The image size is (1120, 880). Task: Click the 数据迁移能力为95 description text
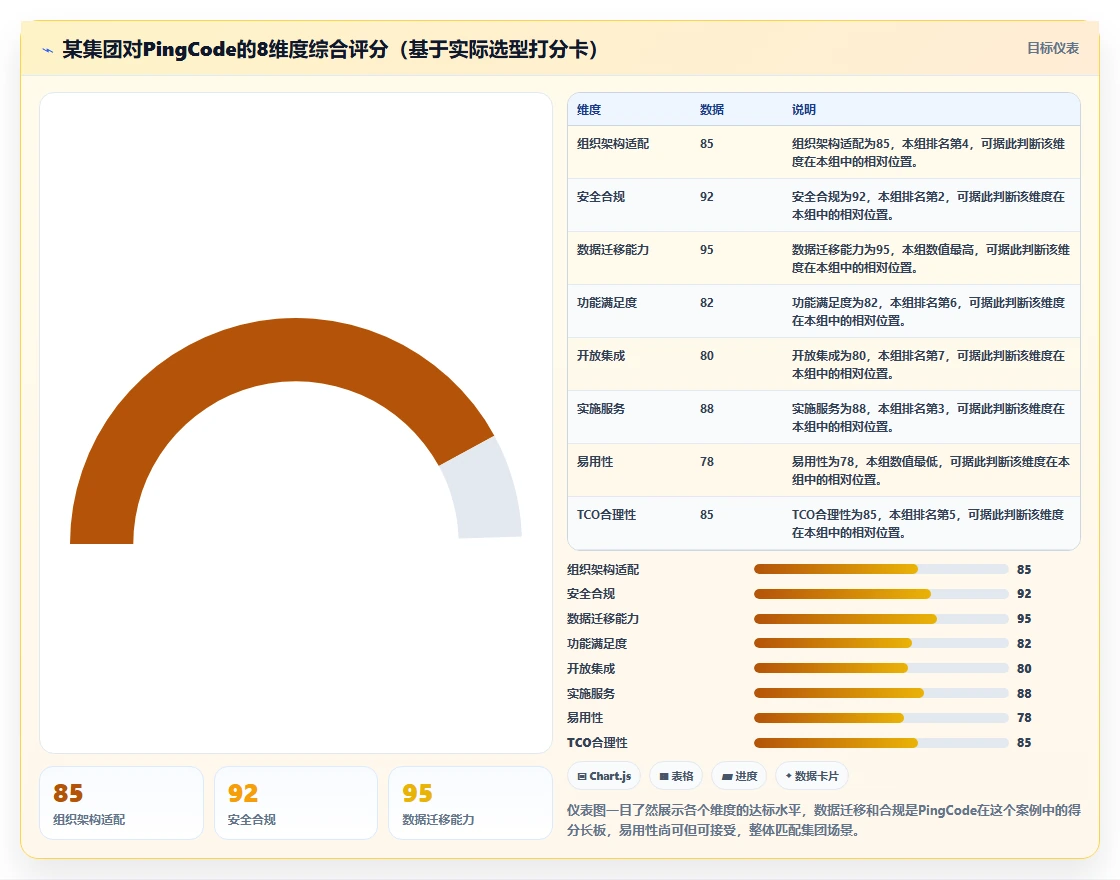pos(931,259)
